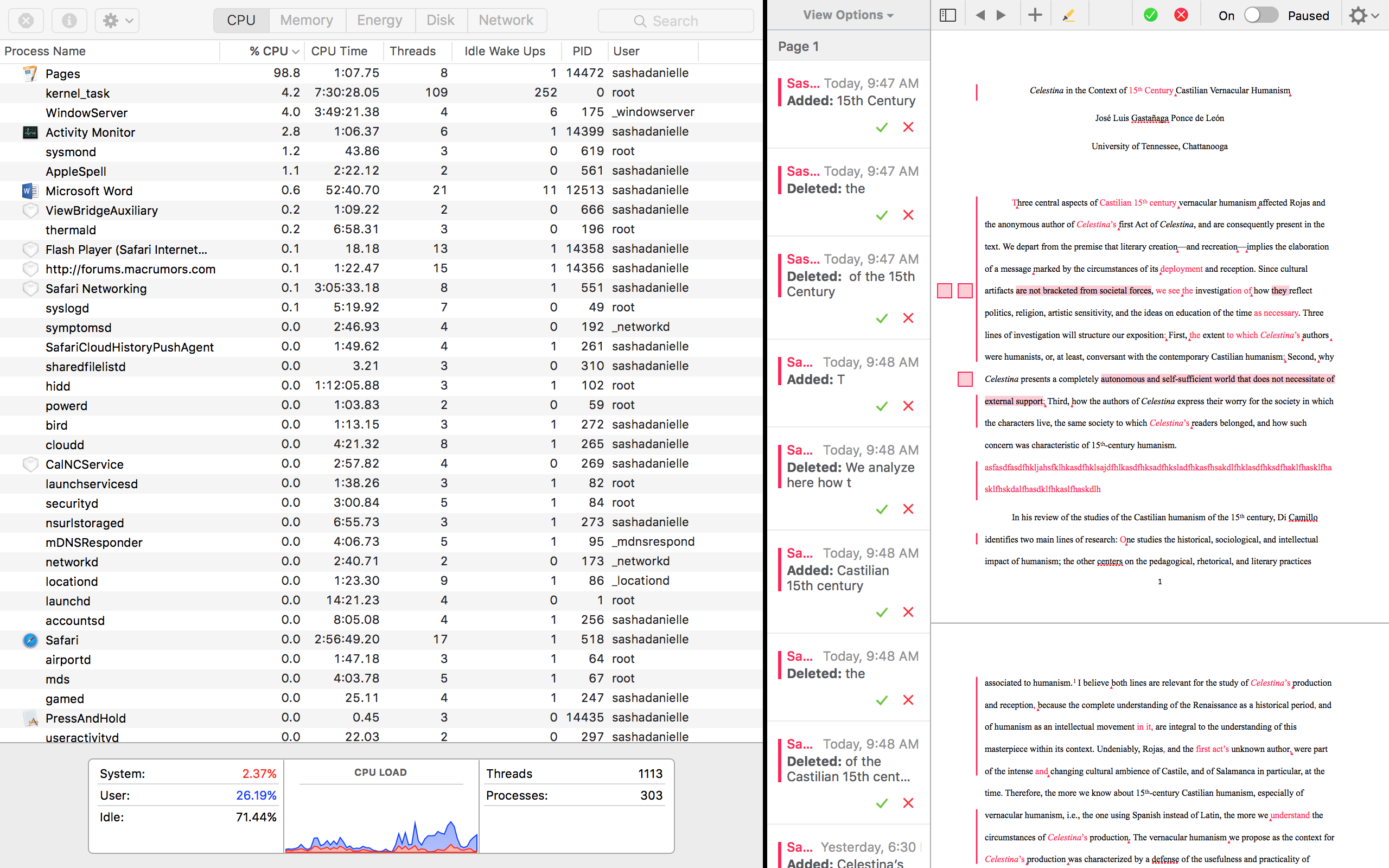
Task: Click the highlighted comment marker beside 'Celestina presents'
Action: [965, 379]
